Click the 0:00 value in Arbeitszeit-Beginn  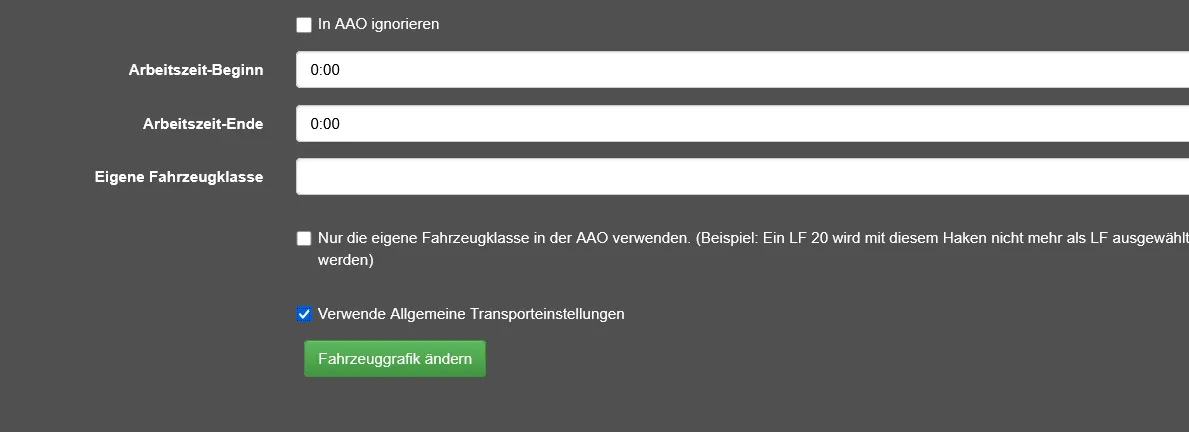pyautogui.click(x=326, y=71)
